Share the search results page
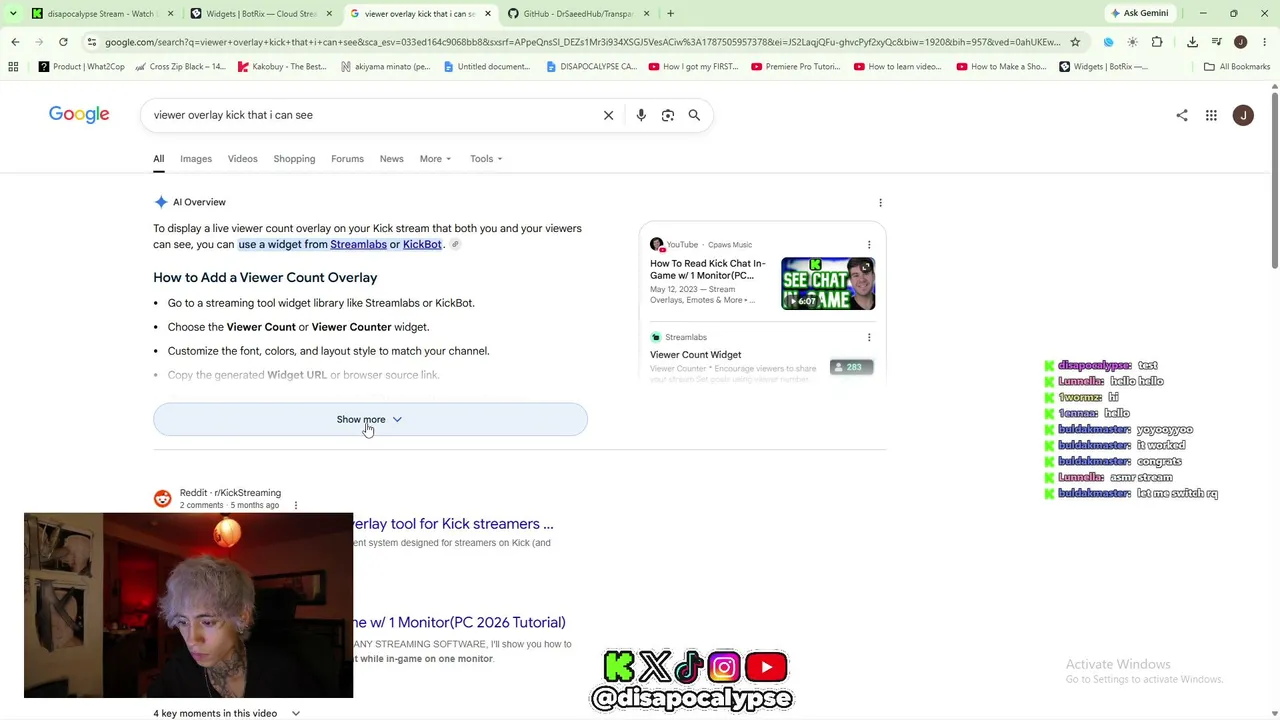 (x=1182, y=115)
